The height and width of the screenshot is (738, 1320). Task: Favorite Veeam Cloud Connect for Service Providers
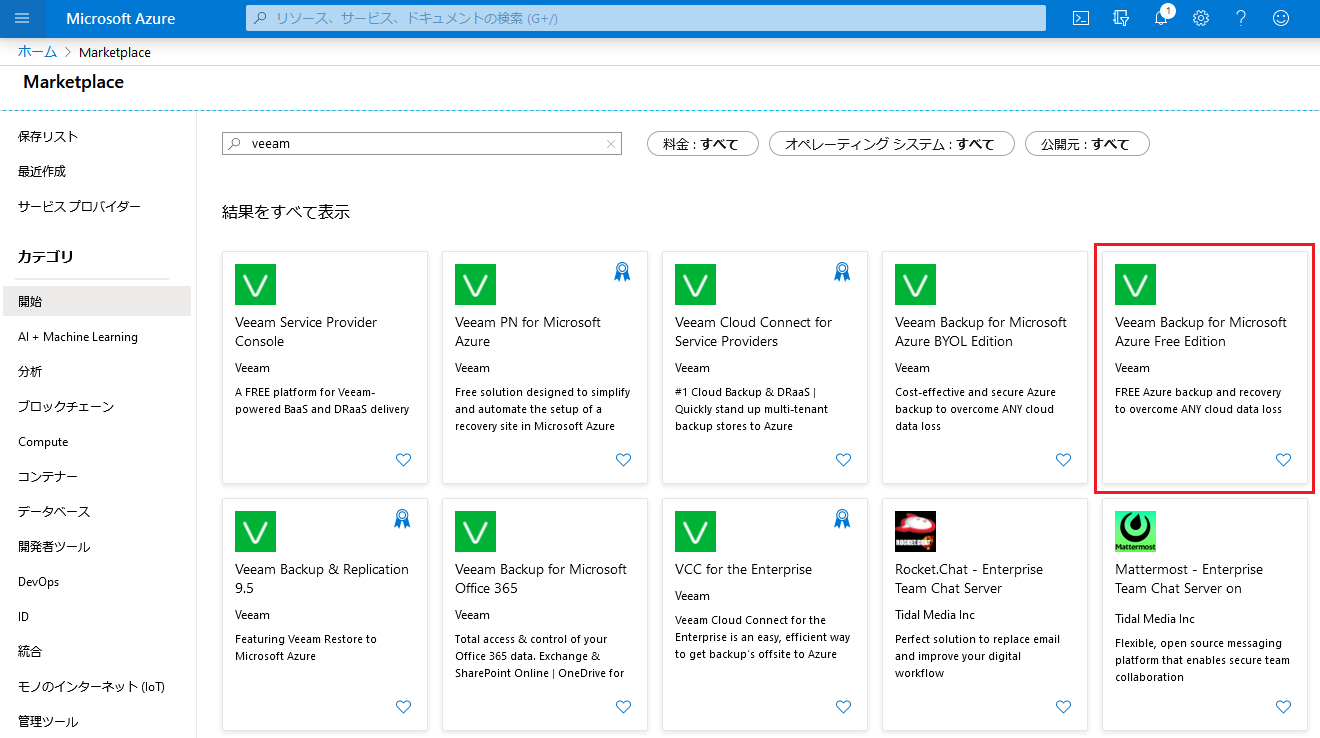coord(843,460)
